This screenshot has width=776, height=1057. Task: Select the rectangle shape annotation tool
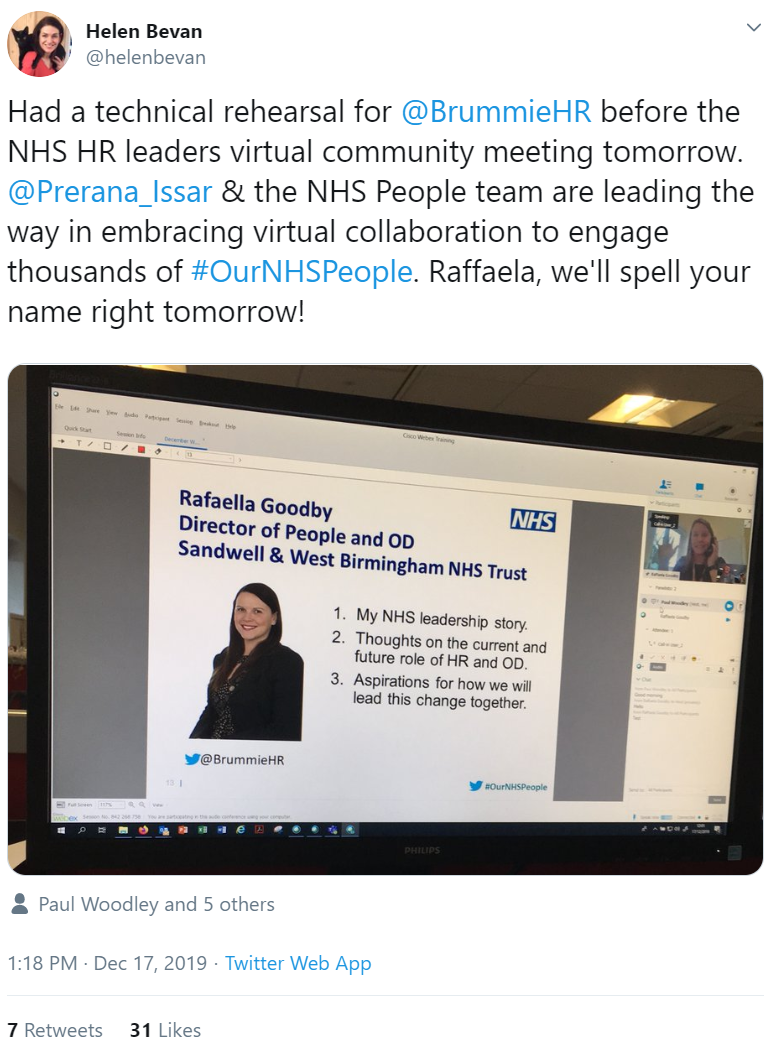(x=107, y=446)
